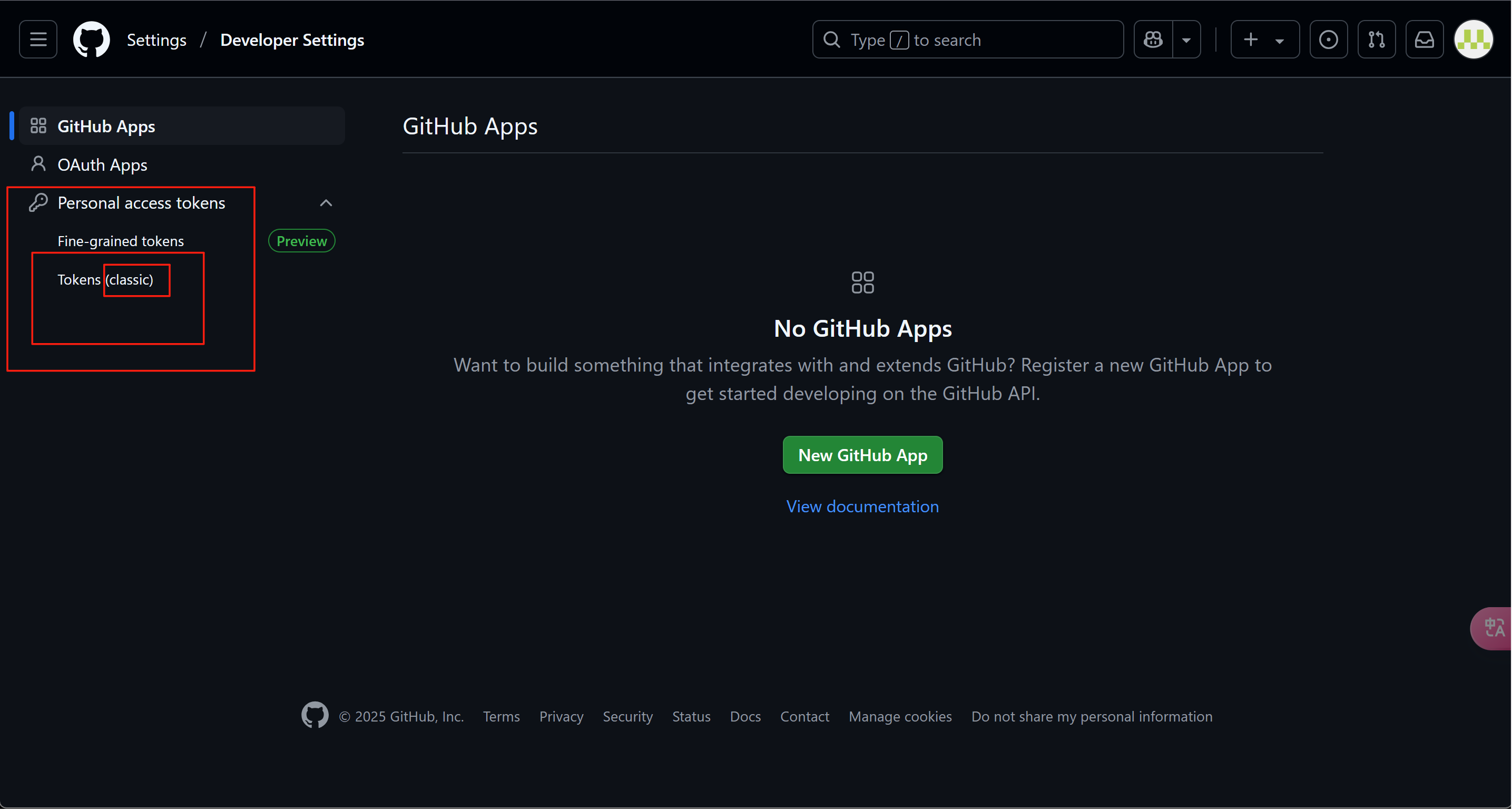Click the GitHub logo in the header

[x=92, y=39]
